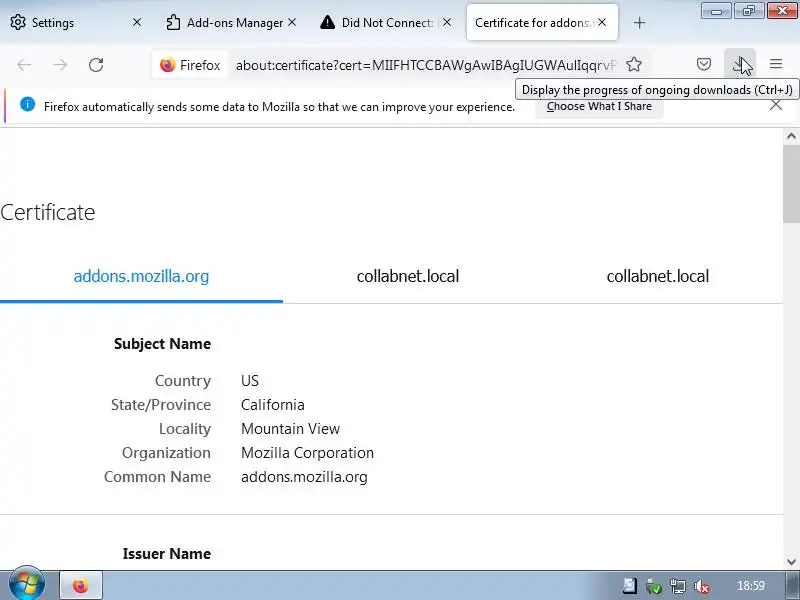
Task: Click the Certificate page heading
Action: click(47, 213)
